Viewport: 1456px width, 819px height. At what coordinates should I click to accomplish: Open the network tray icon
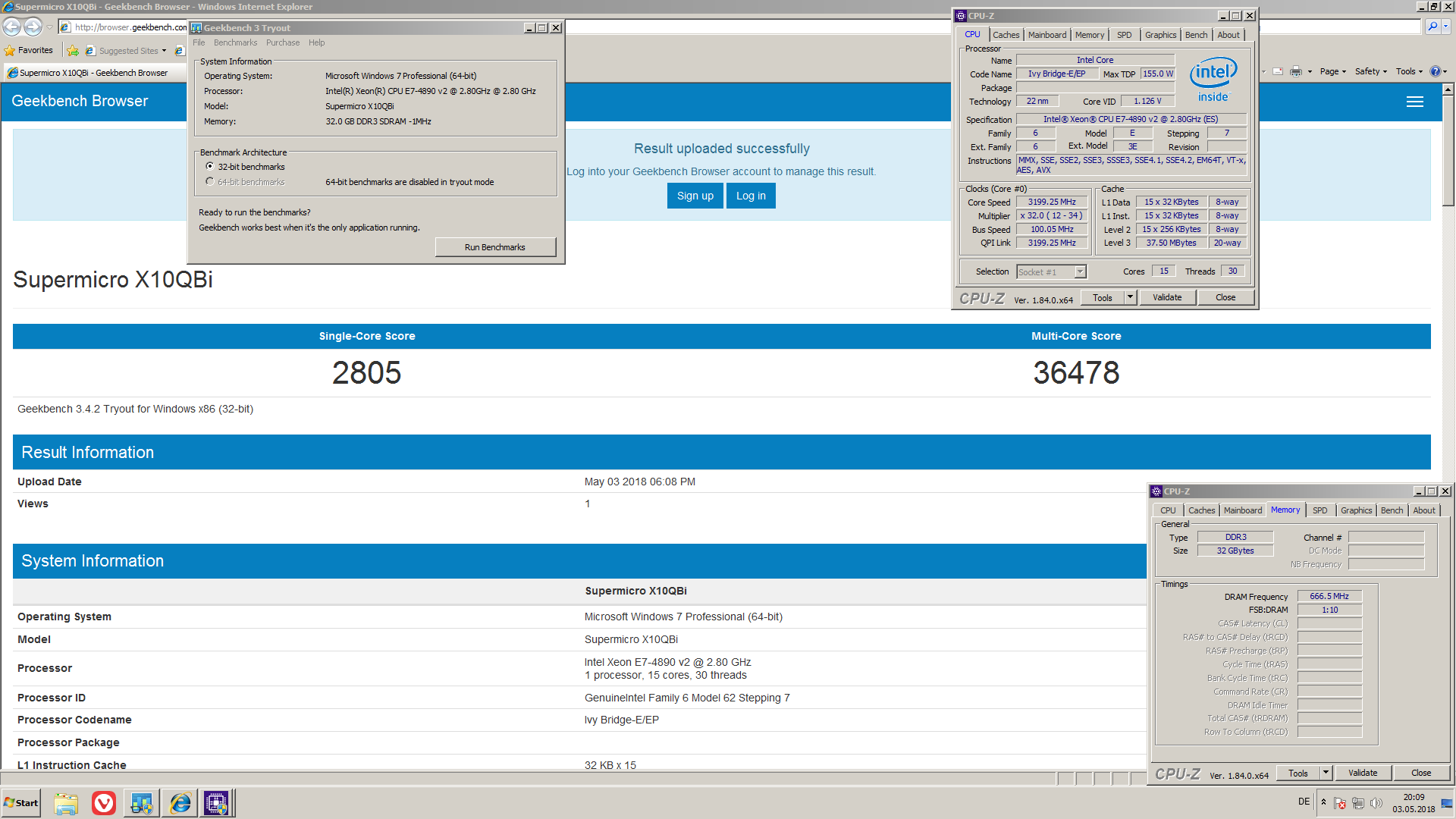coord(1358,803)
